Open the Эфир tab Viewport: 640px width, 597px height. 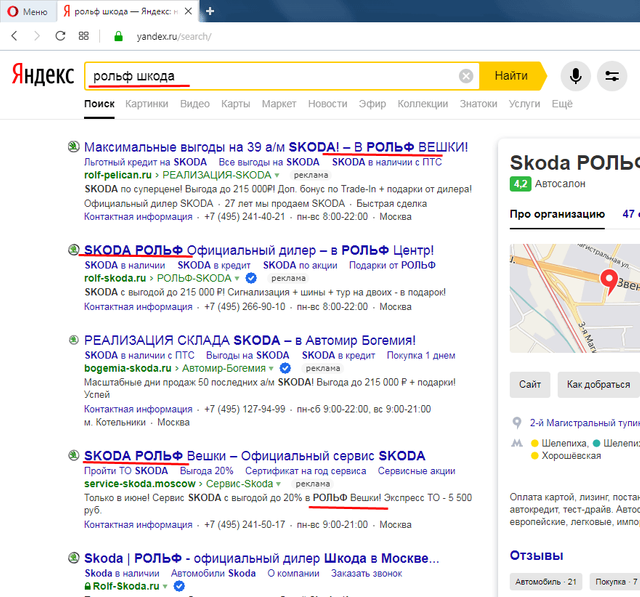tap(372, 104)
